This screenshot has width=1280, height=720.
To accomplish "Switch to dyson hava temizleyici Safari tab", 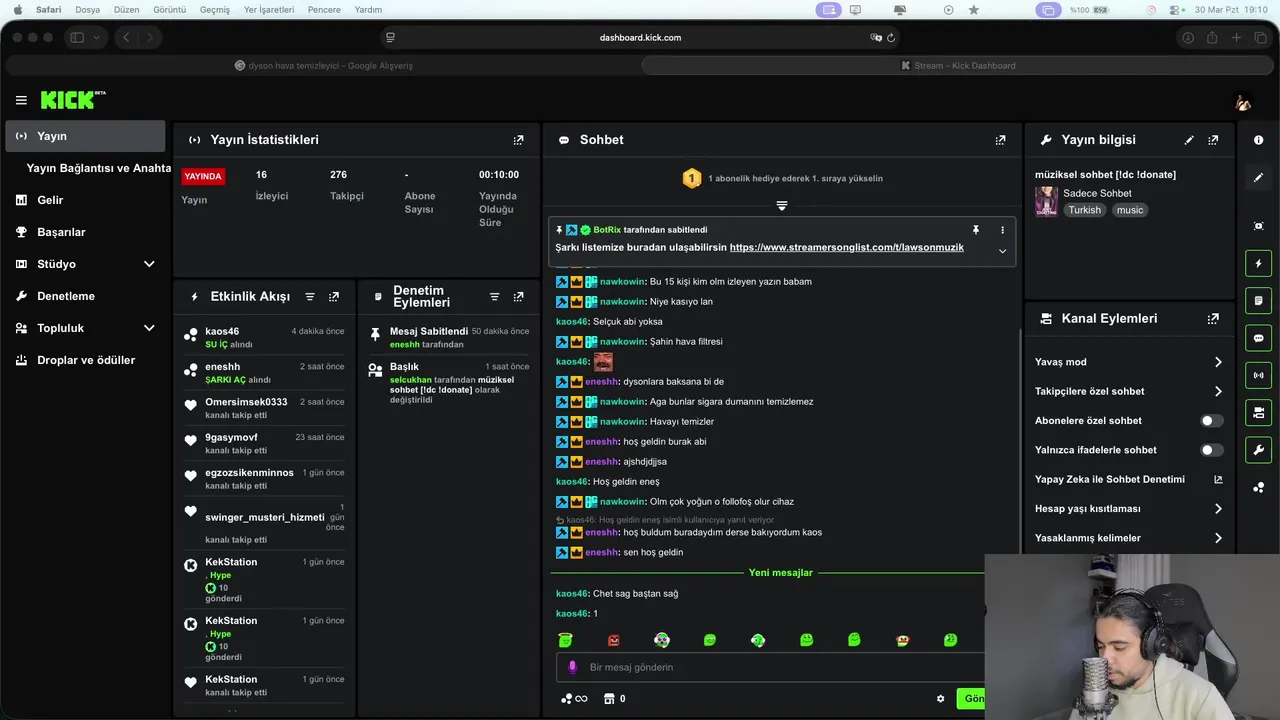I will tap(323, 65).
